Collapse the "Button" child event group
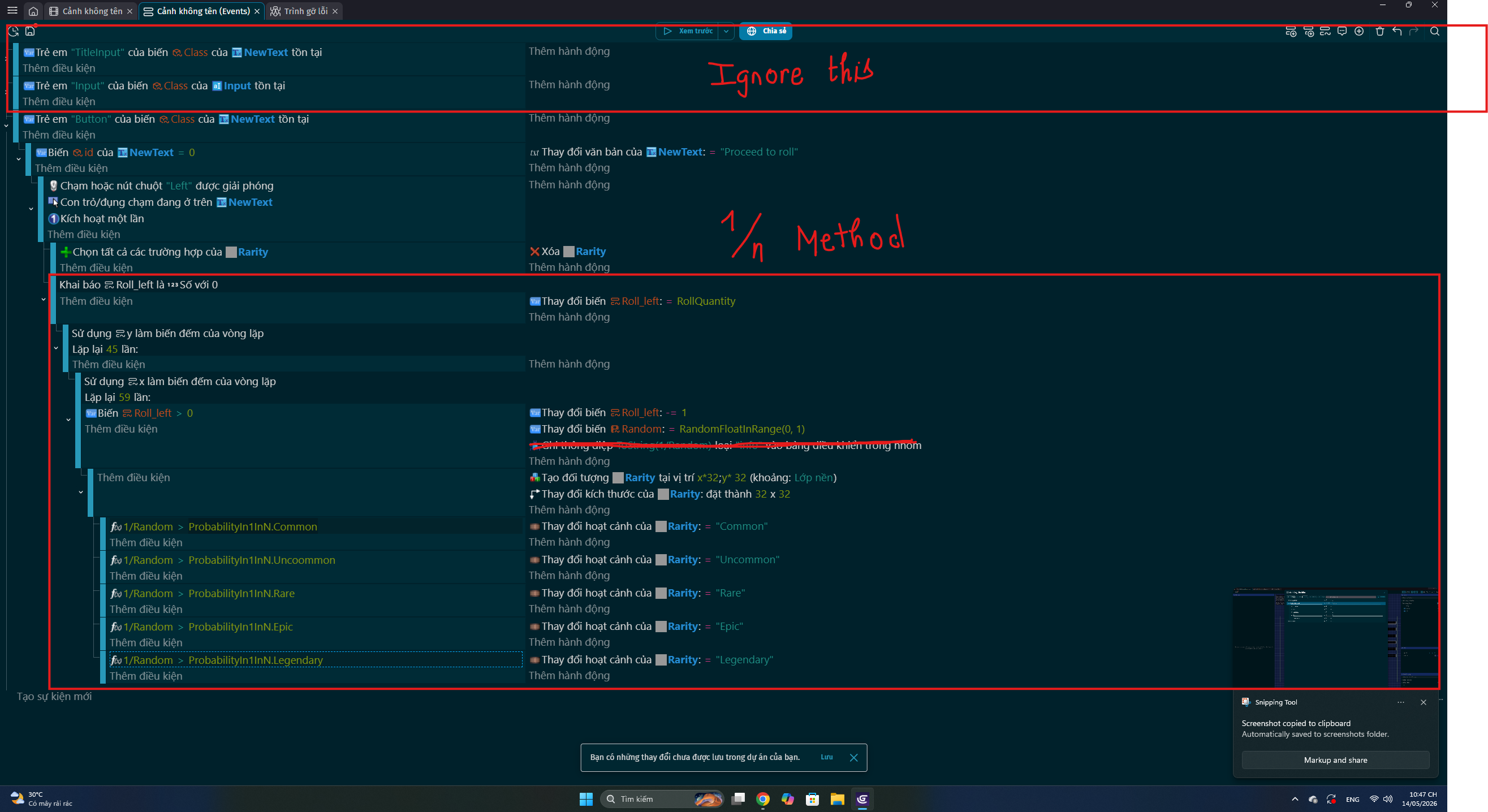Image resolution: width=1488 pixels, height=812 pixels. (x=6, y=126)
